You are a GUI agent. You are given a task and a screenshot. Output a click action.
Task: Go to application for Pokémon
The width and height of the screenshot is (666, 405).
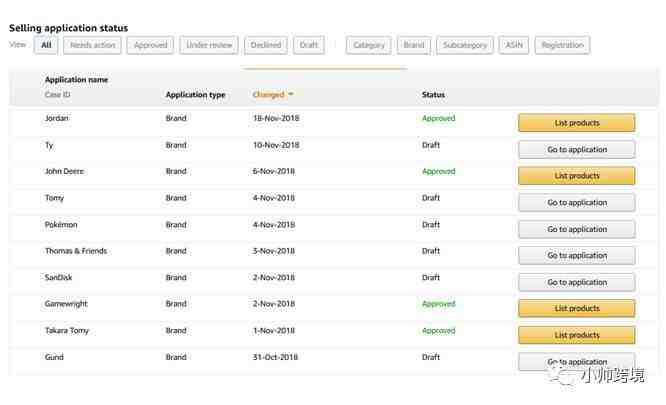pyautogui.click(x=577, y=229)
